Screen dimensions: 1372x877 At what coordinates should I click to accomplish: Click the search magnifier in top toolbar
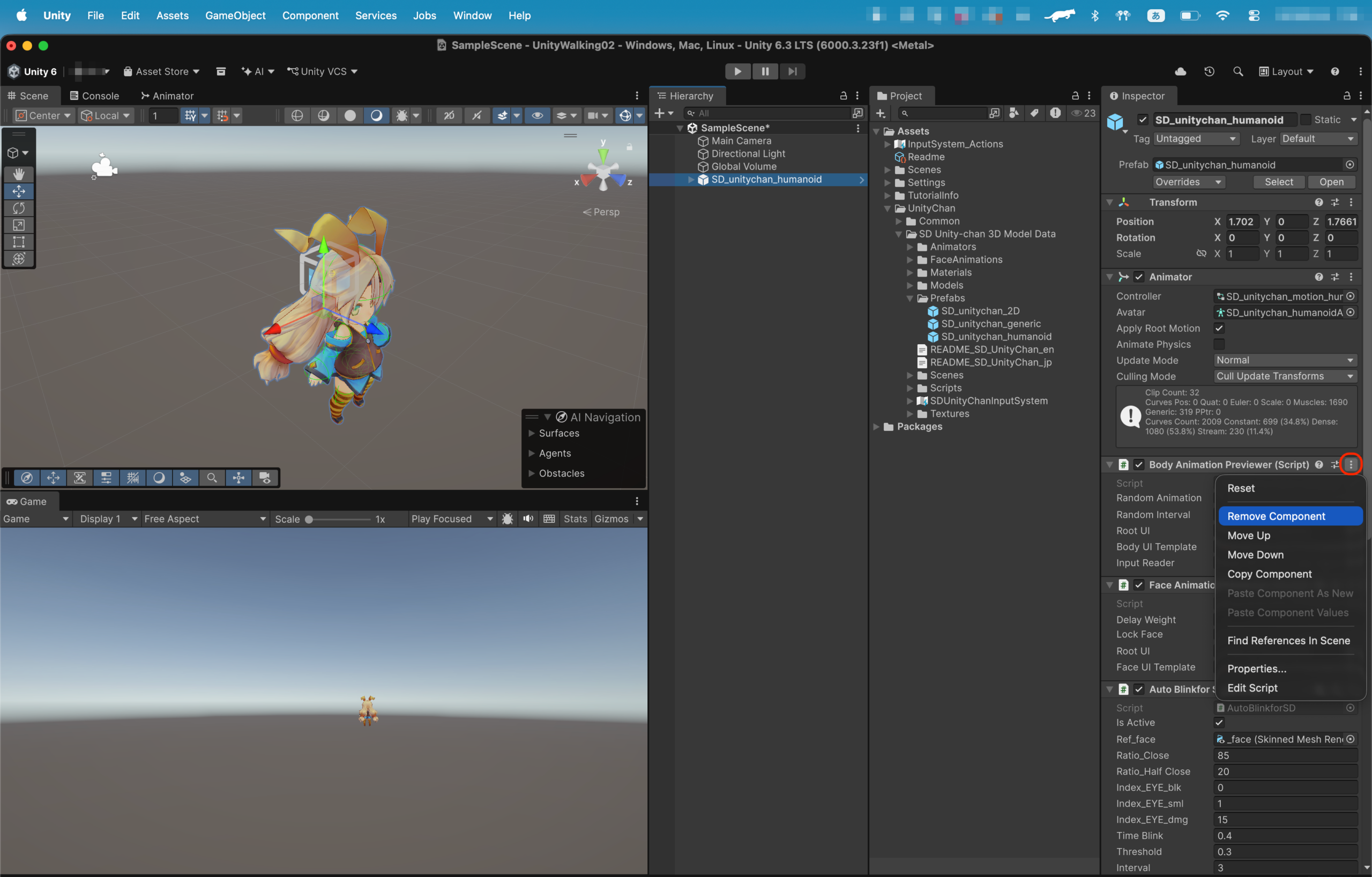click(x=1237, y=71)
